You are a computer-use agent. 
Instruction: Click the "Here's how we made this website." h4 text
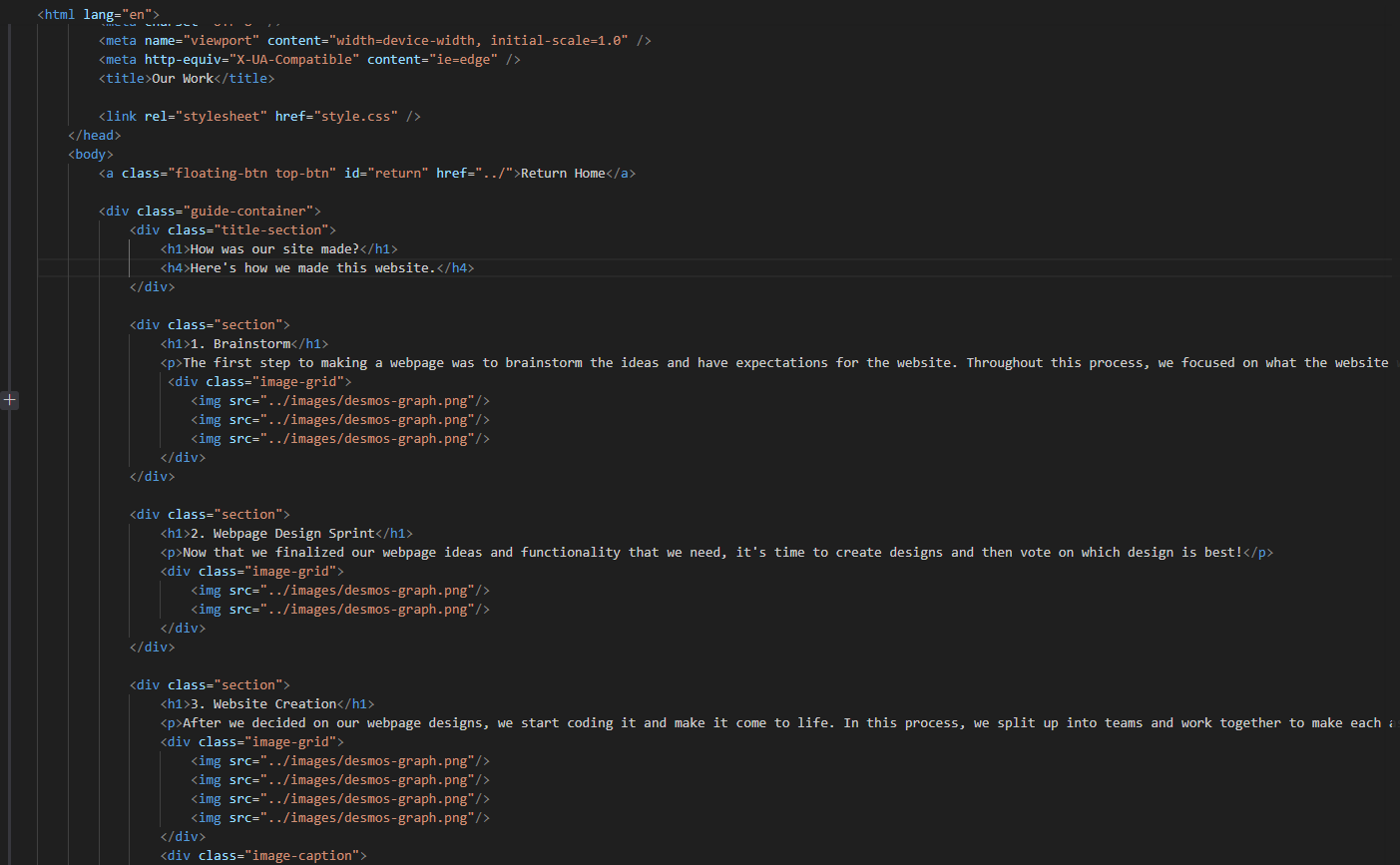[x=312, y=268]
